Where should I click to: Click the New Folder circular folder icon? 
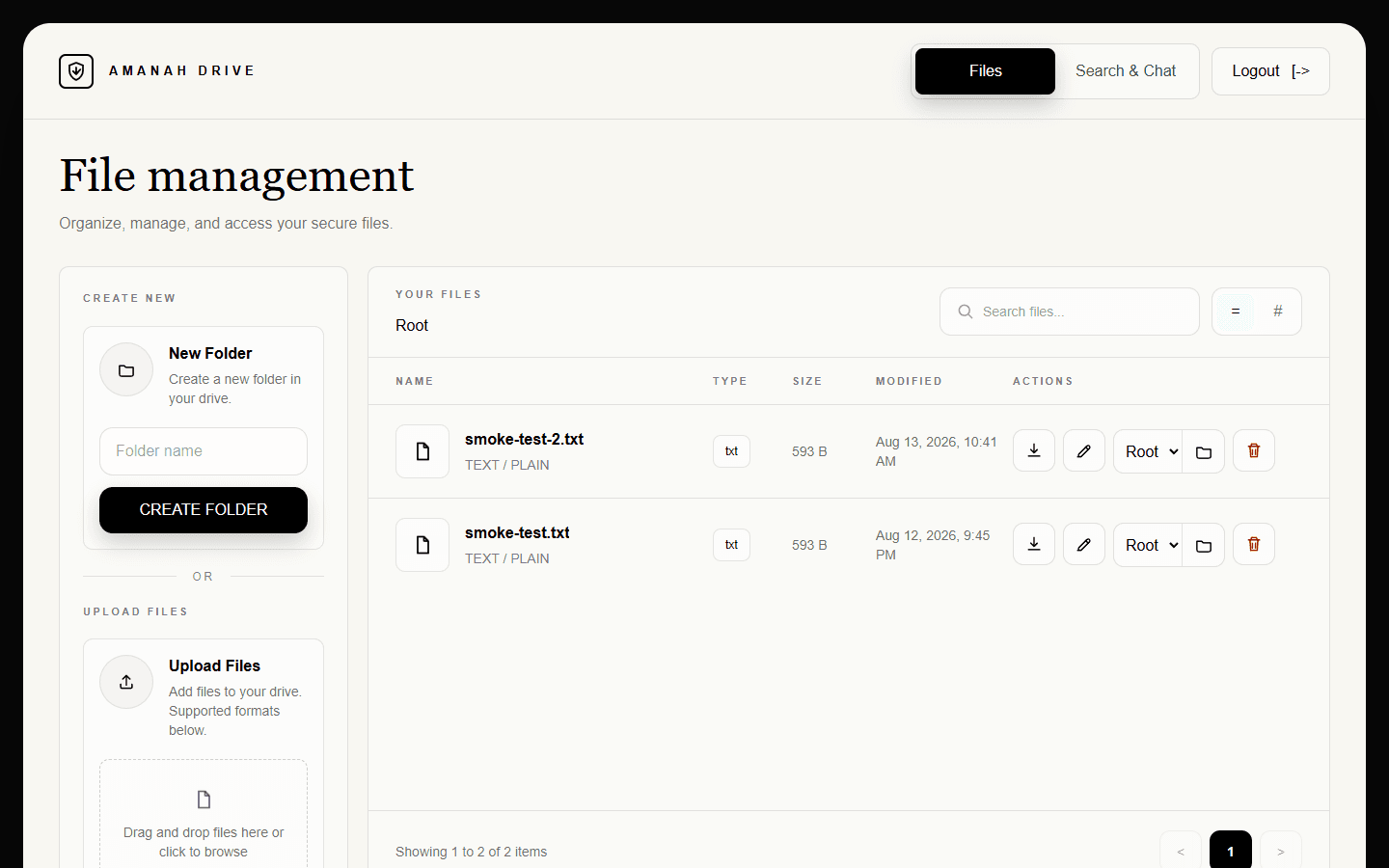point(126,369)
